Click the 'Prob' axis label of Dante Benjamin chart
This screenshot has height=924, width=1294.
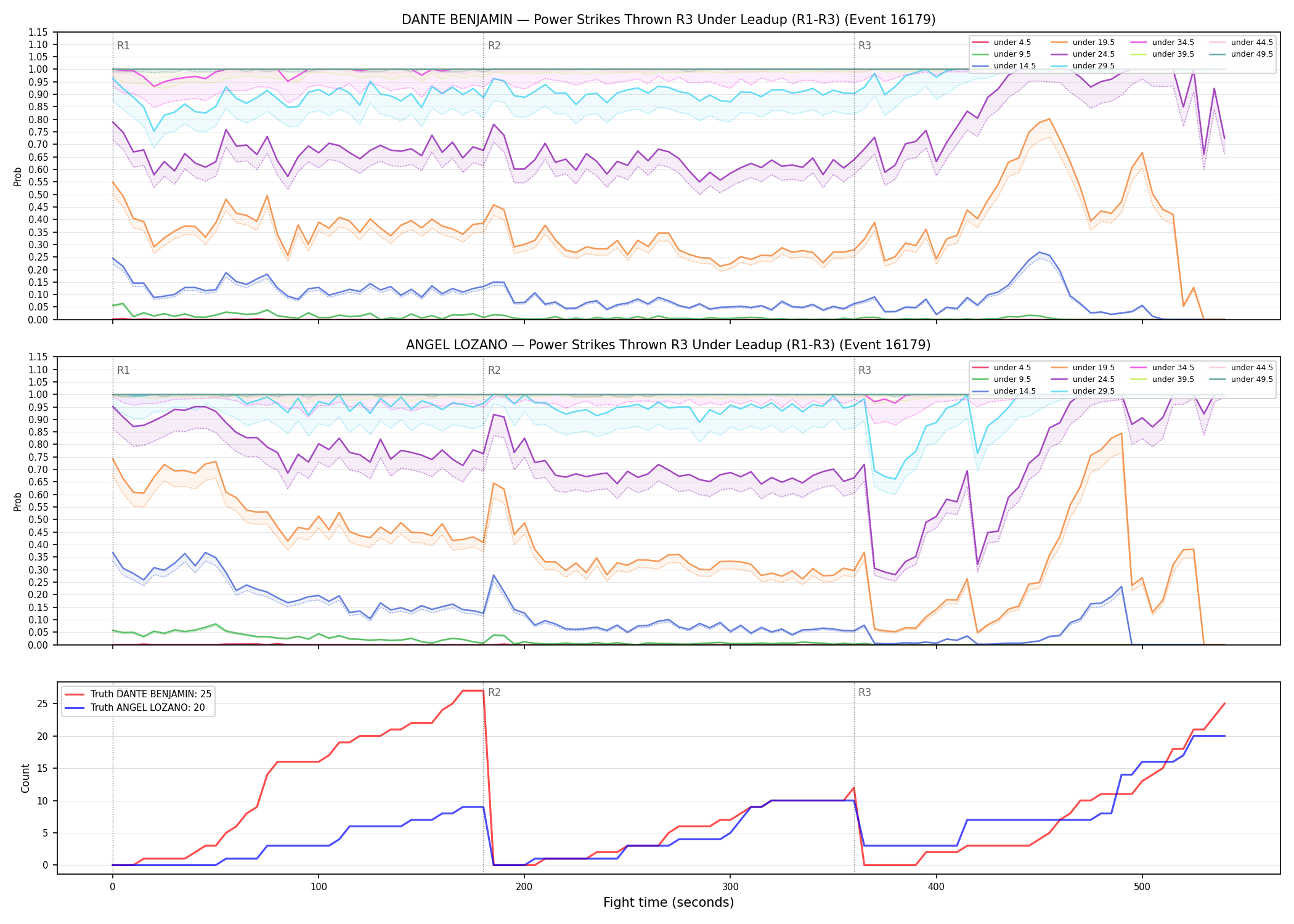click(18, 176)
